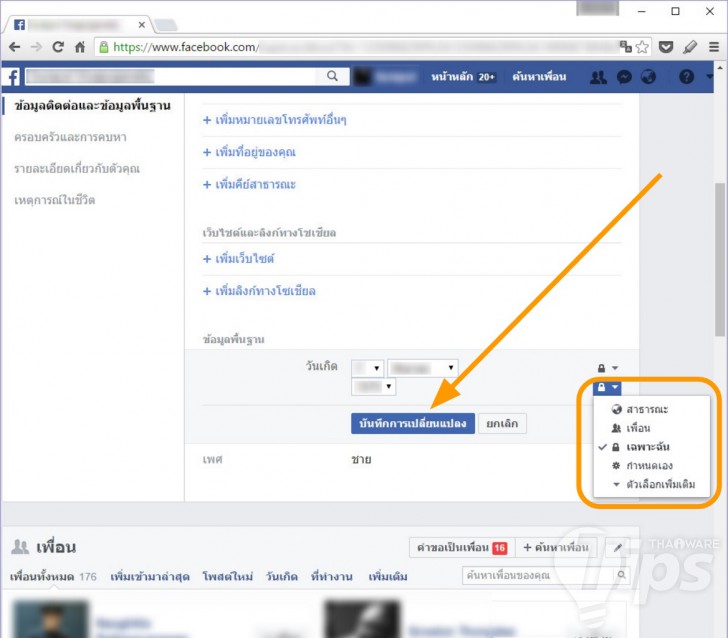
Task: Open เพิ่มเติม friends tab
Action: 388,577
